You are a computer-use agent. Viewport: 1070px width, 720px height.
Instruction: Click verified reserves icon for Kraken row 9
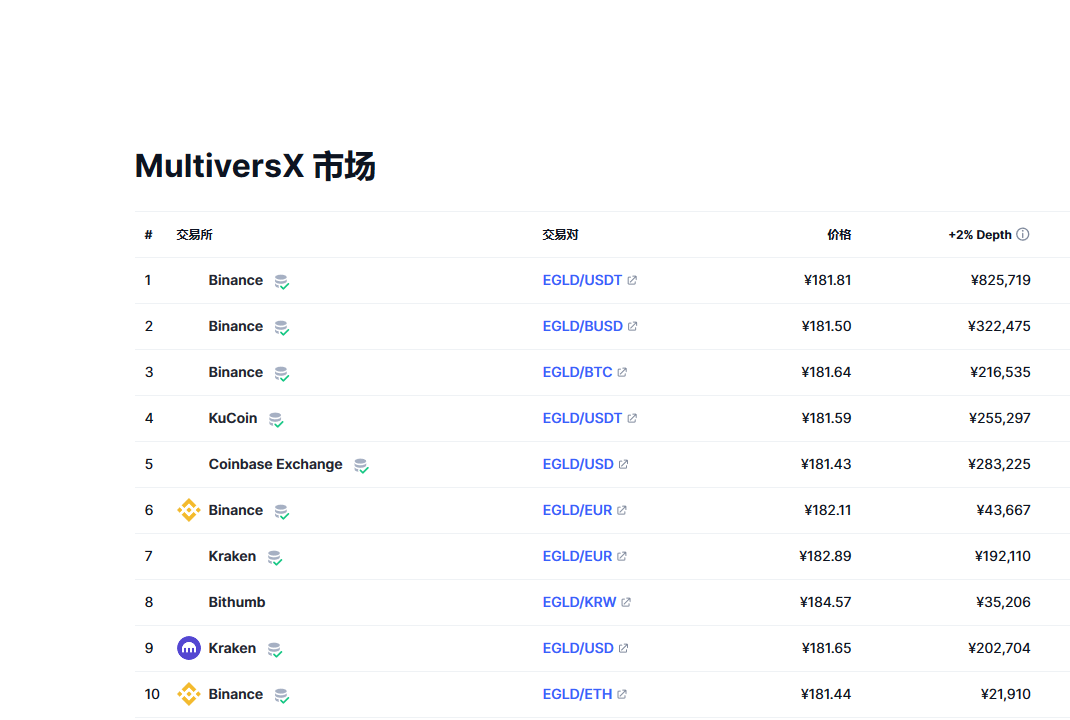(x=275, y=650)
